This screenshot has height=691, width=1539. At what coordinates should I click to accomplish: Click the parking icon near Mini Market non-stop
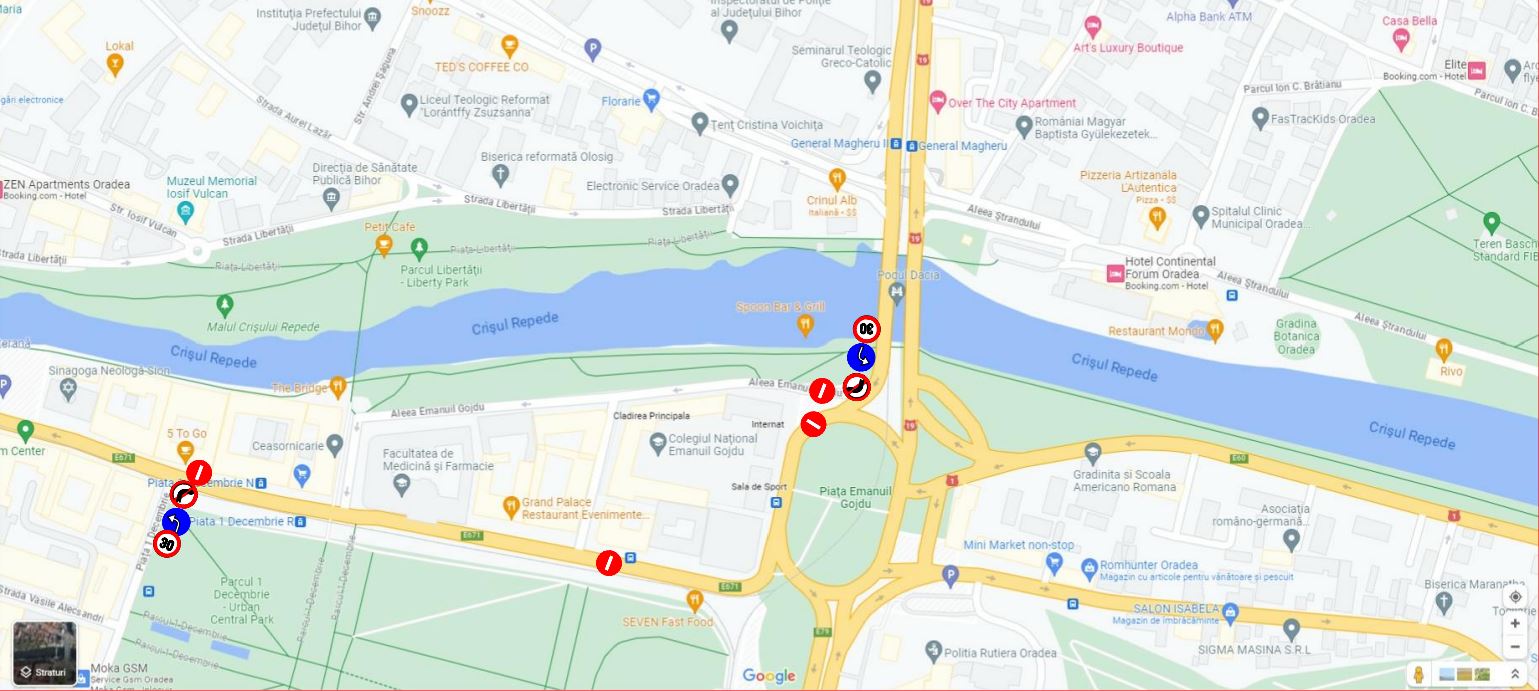pyautogui.click(x=950, y=575)
